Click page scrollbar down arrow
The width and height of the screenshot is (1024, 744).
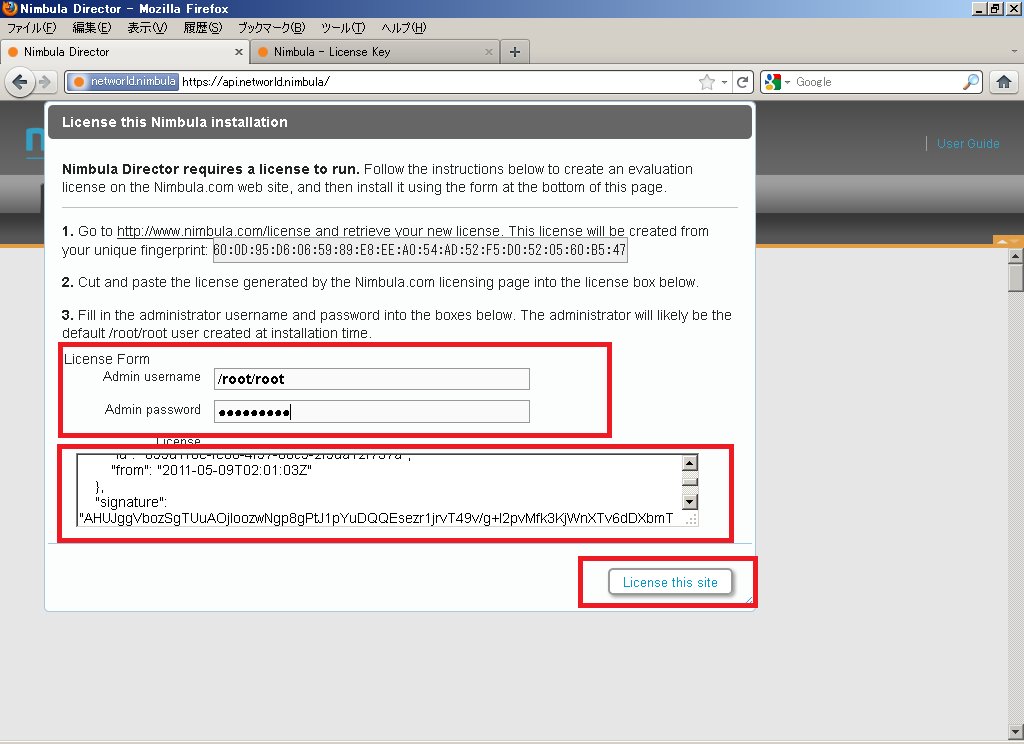(1016, 732)
